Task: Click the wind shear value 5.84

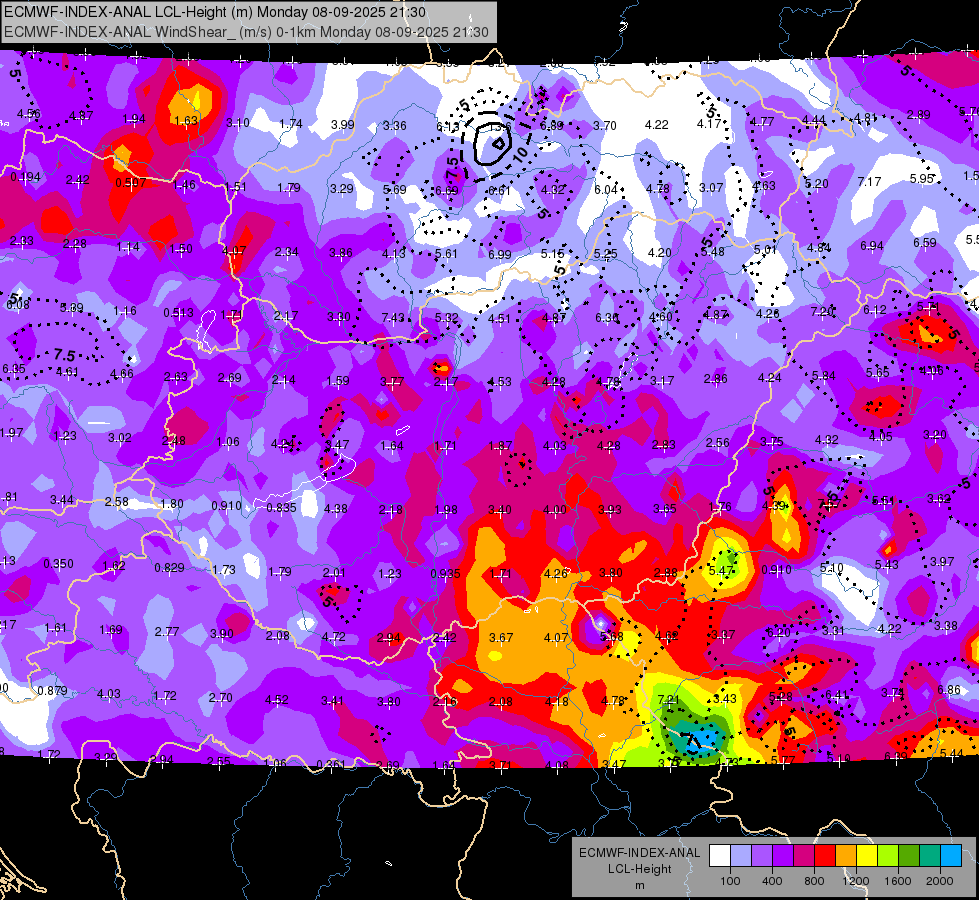Action: click(x=824, y=376)
